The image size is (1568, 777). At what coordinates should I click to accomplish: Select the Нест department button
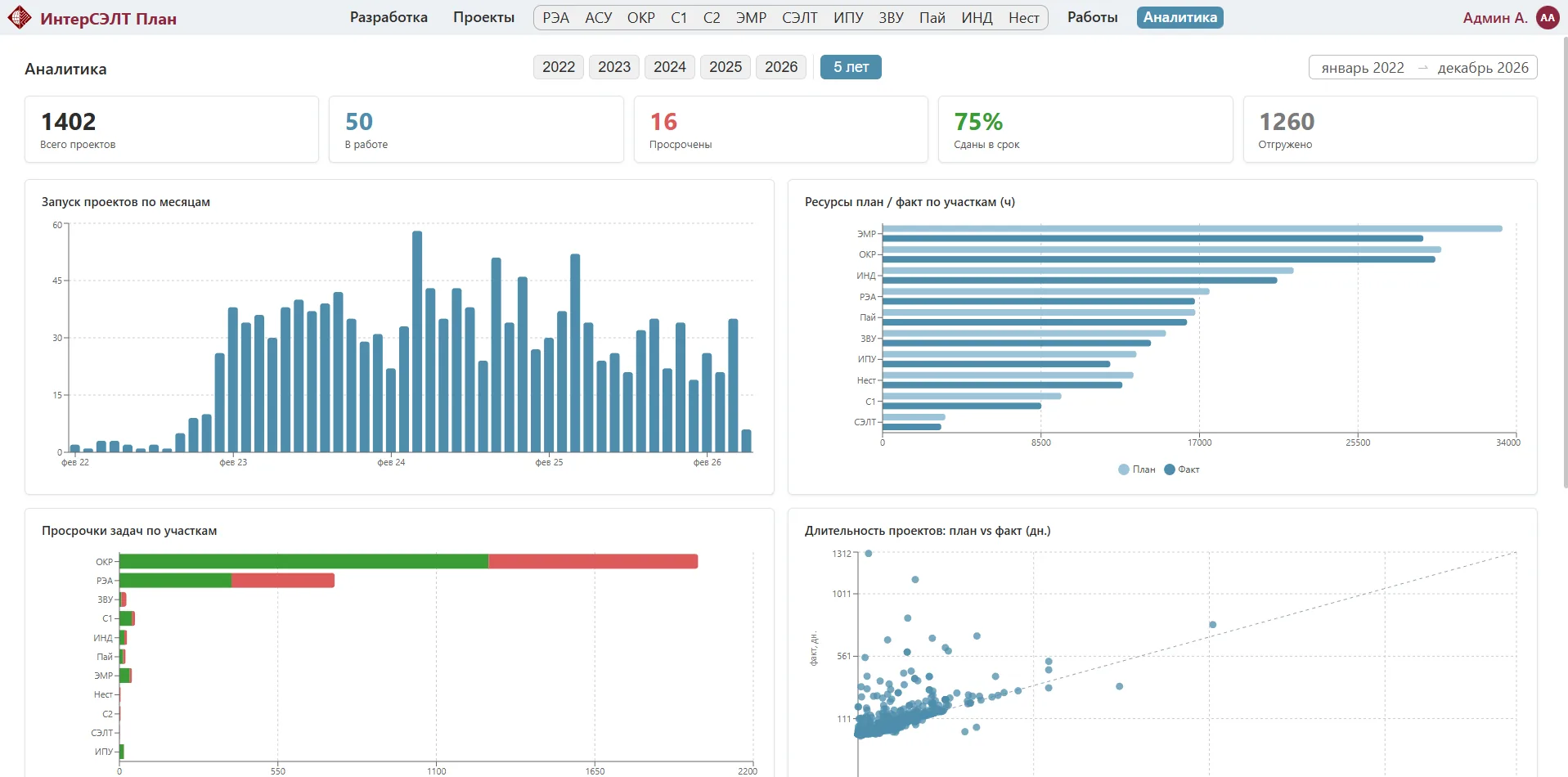pos(1023,18)
